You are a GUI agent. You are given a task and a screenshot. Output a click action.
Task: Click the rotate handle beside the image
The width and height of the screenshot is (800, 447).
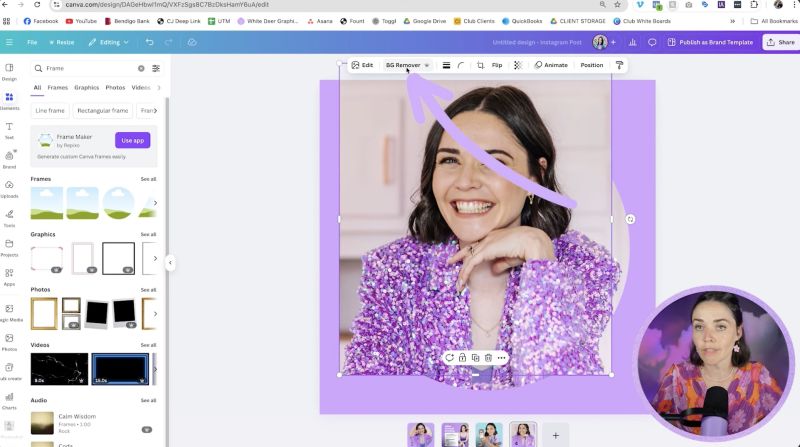[x=630, y=219]
